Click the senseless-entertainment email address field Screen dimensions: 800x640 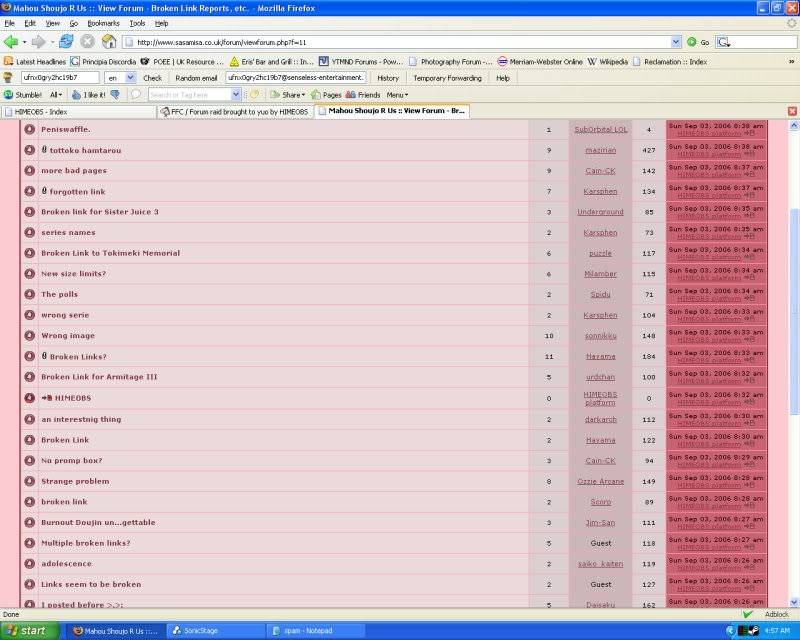tap(295, 78)
